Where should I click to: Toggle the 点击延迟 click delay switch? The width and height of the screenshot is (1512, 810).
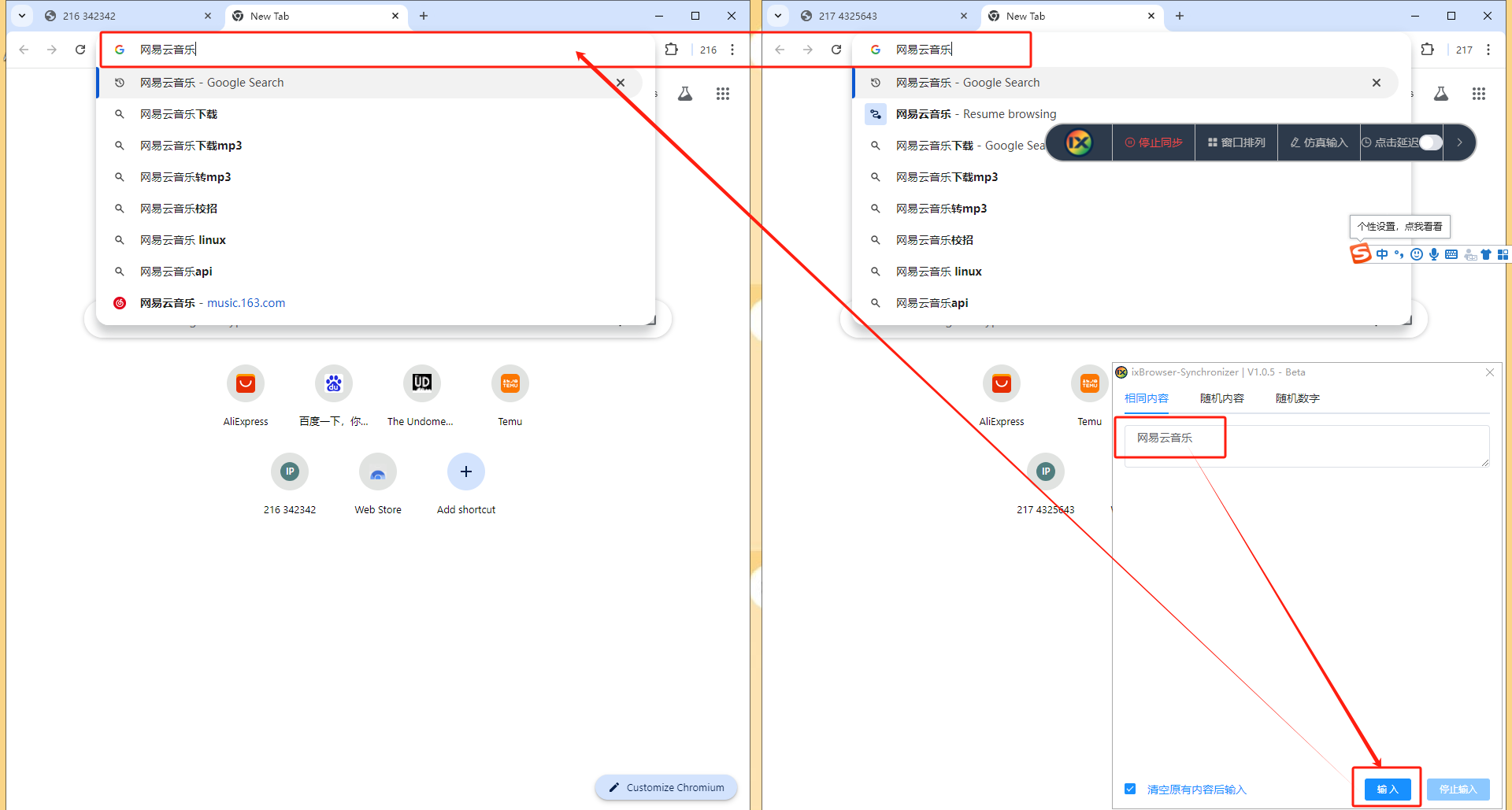point(1430,142)
